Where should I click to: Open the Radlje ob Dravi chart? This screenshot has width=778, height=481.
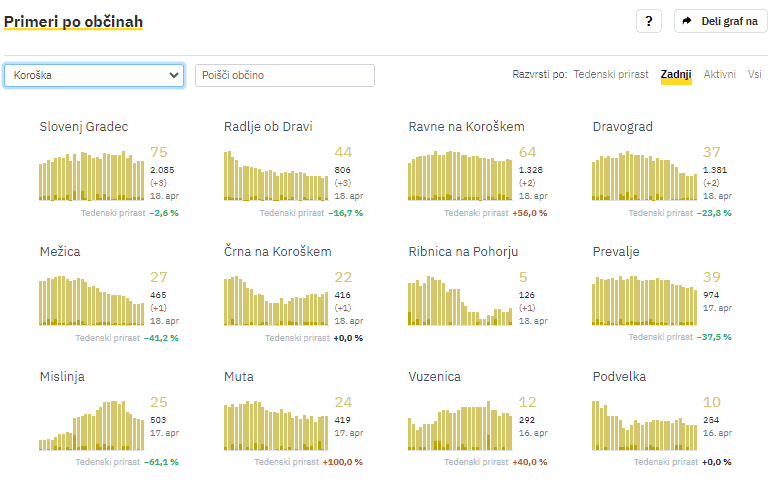click(275, 177)
